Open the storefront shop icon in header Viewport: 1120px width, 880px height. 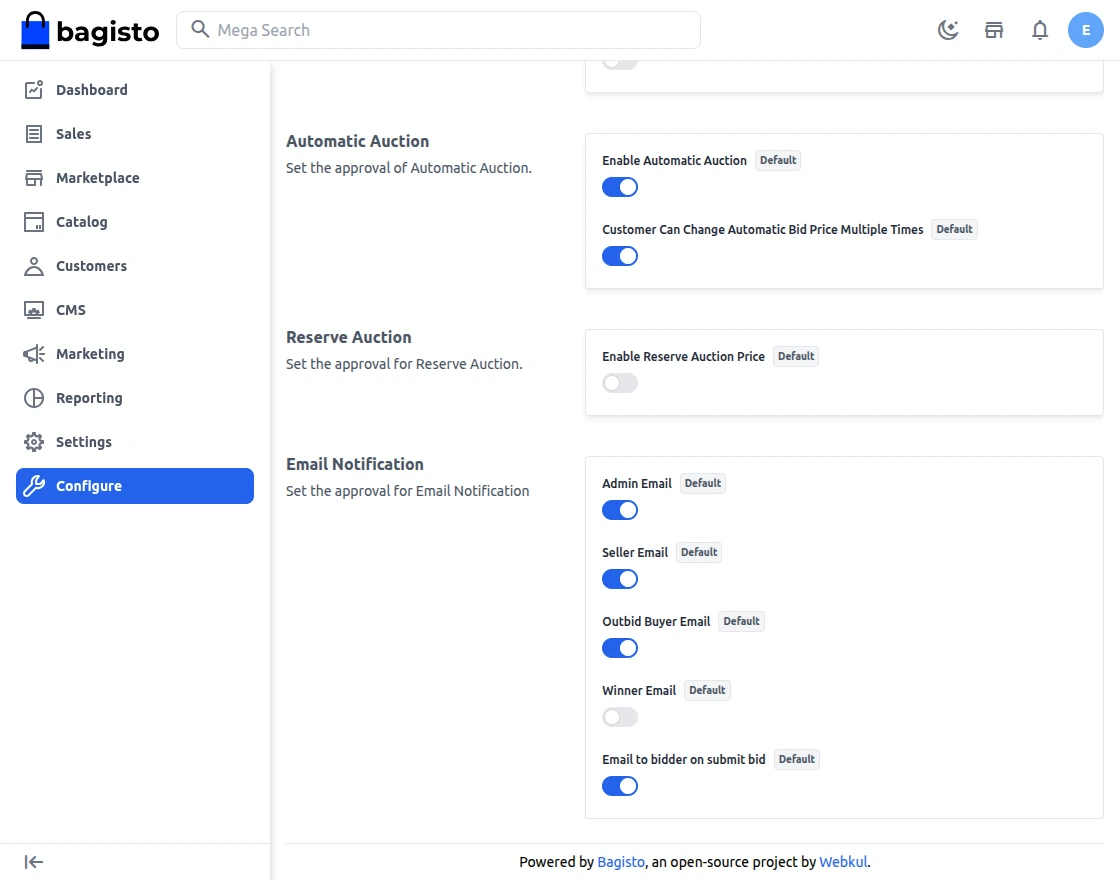[x=994, y=30]
